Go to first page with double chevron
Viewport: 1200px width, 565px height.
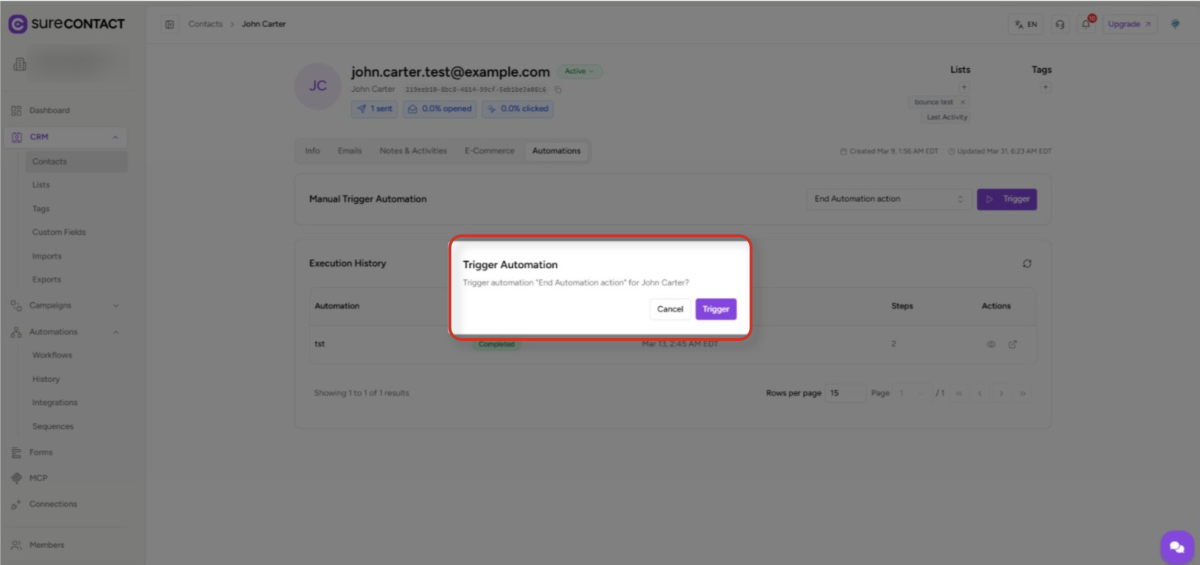(x=959, y=393)
